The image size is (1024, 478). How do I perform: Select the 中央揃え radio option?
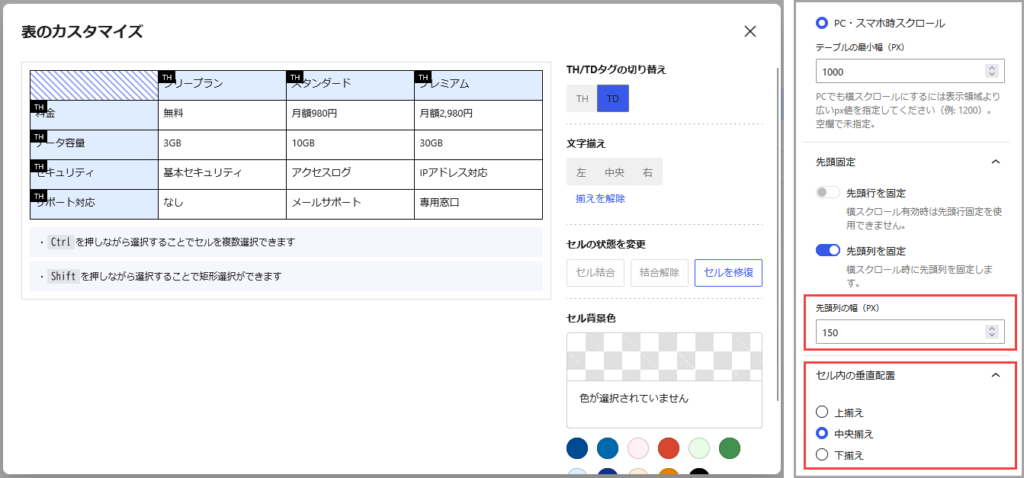(x=822, y=434)
